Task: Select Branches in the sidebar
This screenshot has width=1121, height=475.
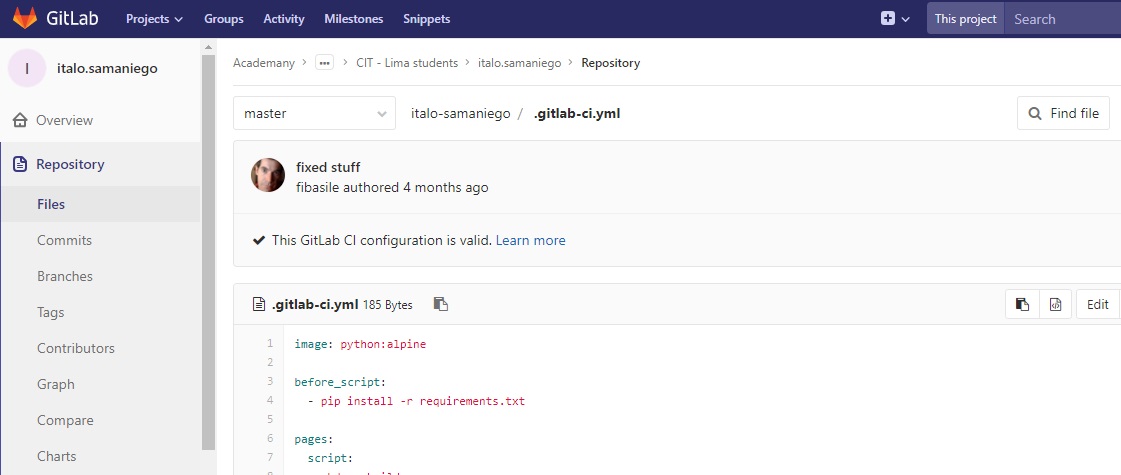Action: 65,276
